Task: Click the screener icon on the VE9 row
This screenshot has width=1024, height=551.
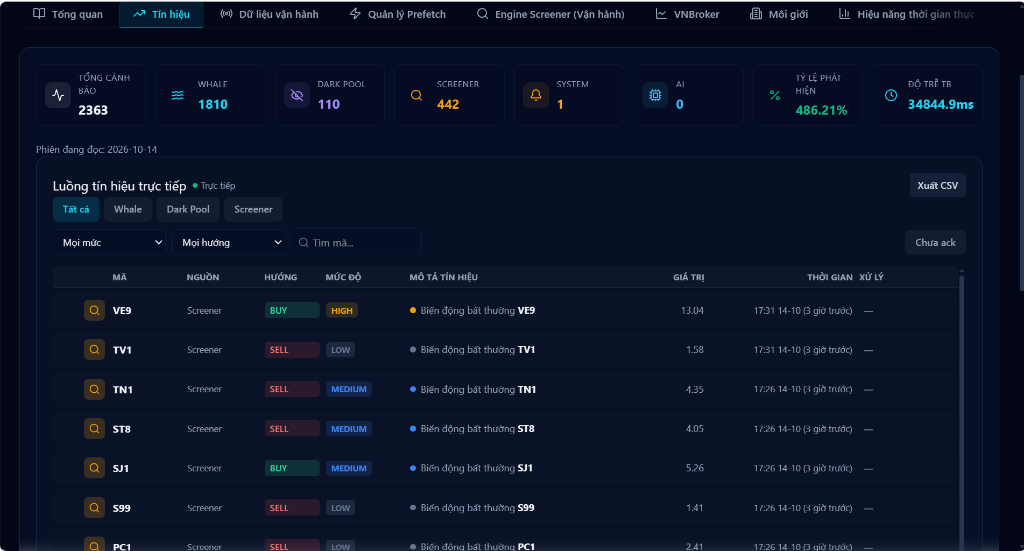Action: [95, 310]
